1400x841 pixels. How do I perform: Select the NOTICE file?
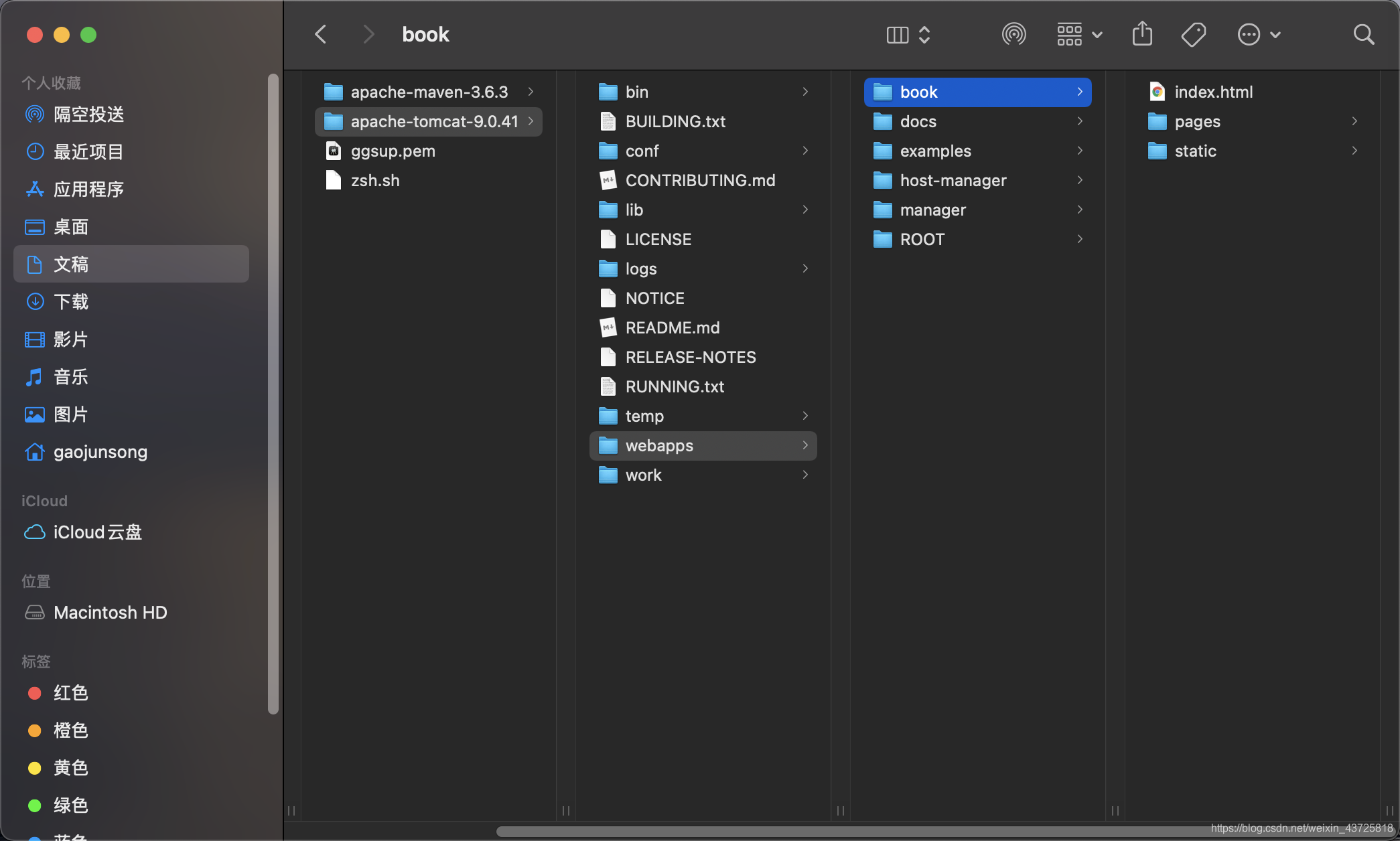pos(703,298)
